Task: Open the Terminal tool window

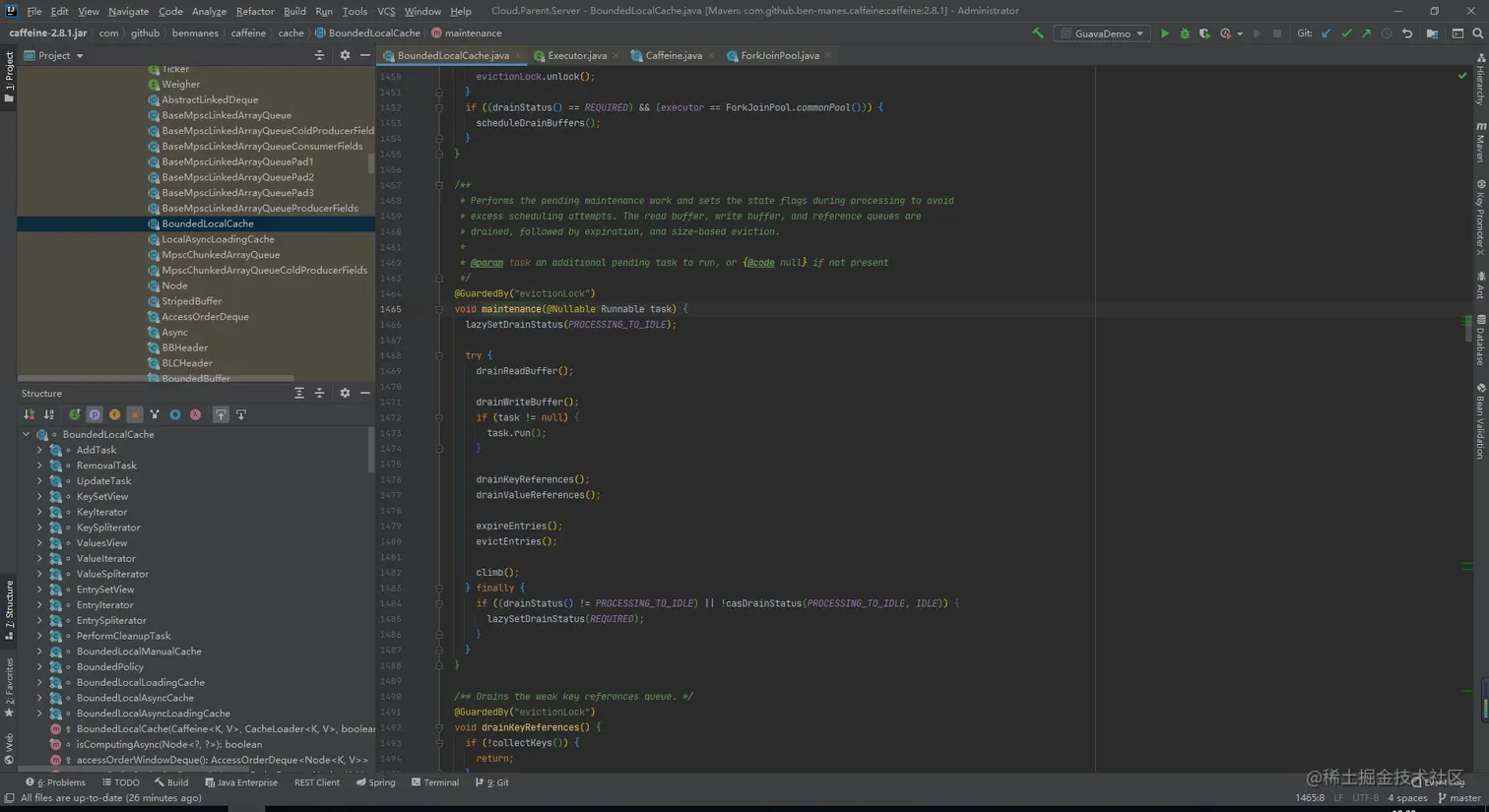Action: click(x=434, y=782)
